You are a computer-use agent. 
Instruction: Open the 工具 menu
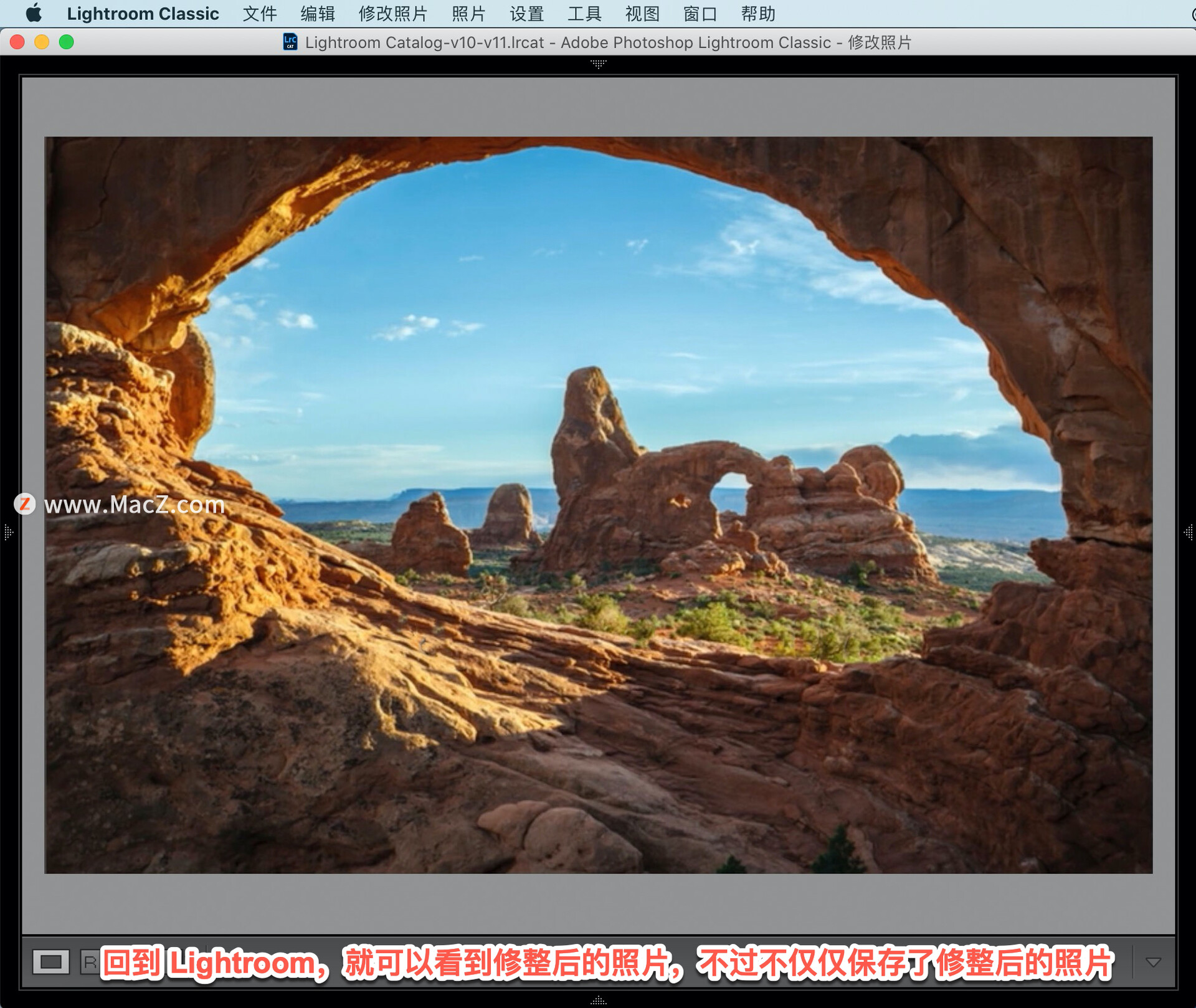tap(584, 13)
